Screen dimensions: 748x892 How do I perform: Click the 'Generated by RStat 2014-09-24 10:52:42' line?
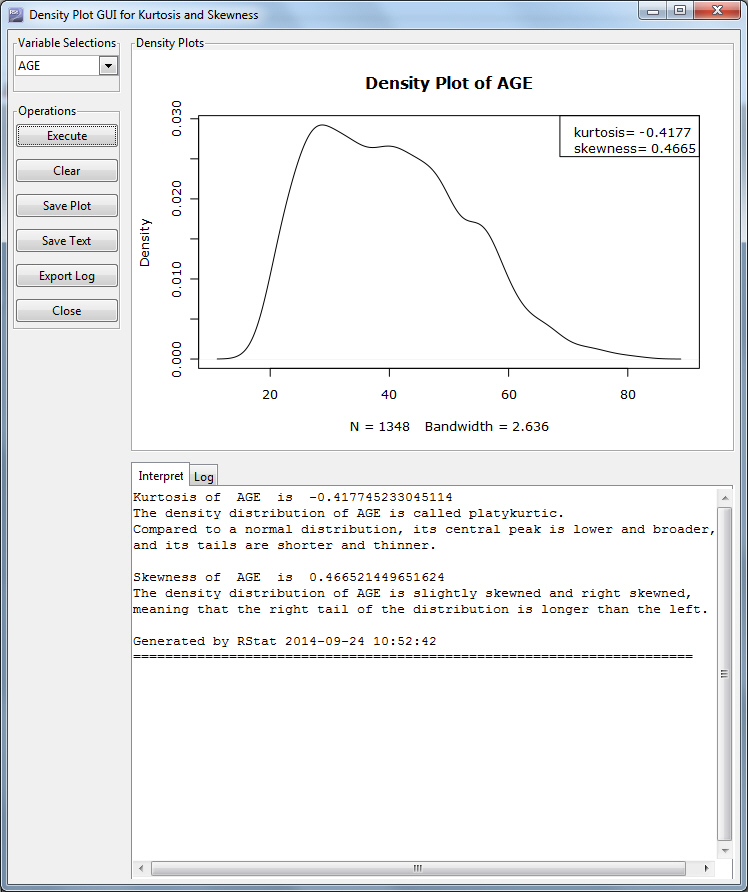click(x=284, y=641)
